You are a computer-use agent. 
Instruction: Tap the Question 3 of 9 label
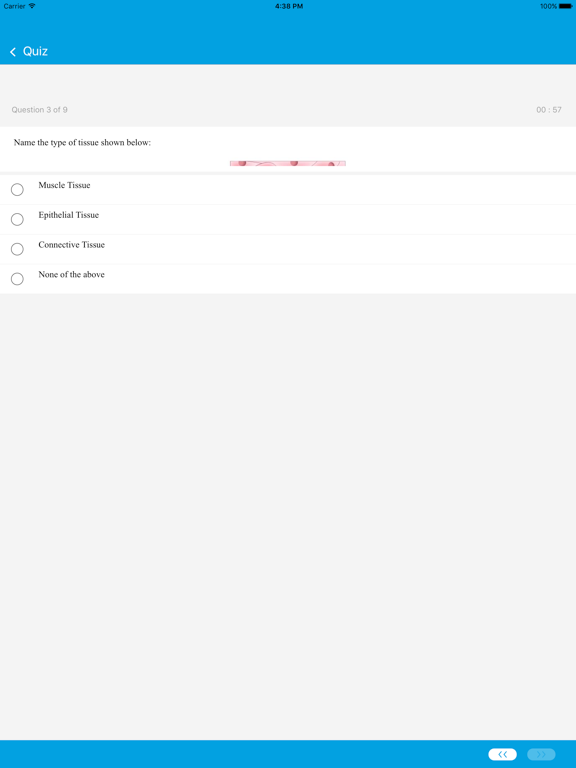pyautogui.click(x=40, y=110)
